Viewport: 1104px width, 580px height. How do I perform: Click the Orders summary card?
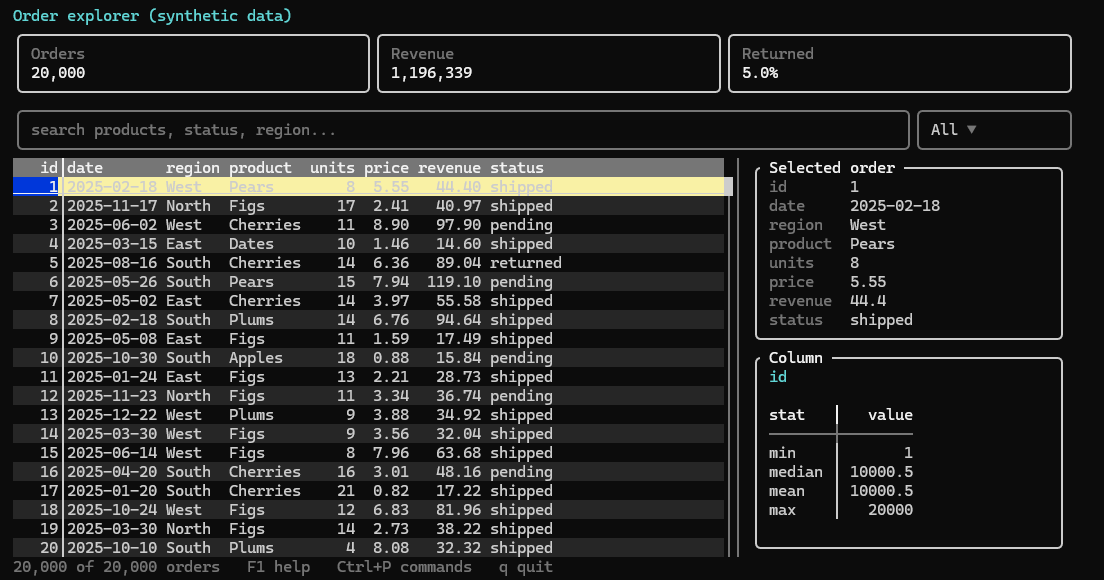[x=194, y=63]
